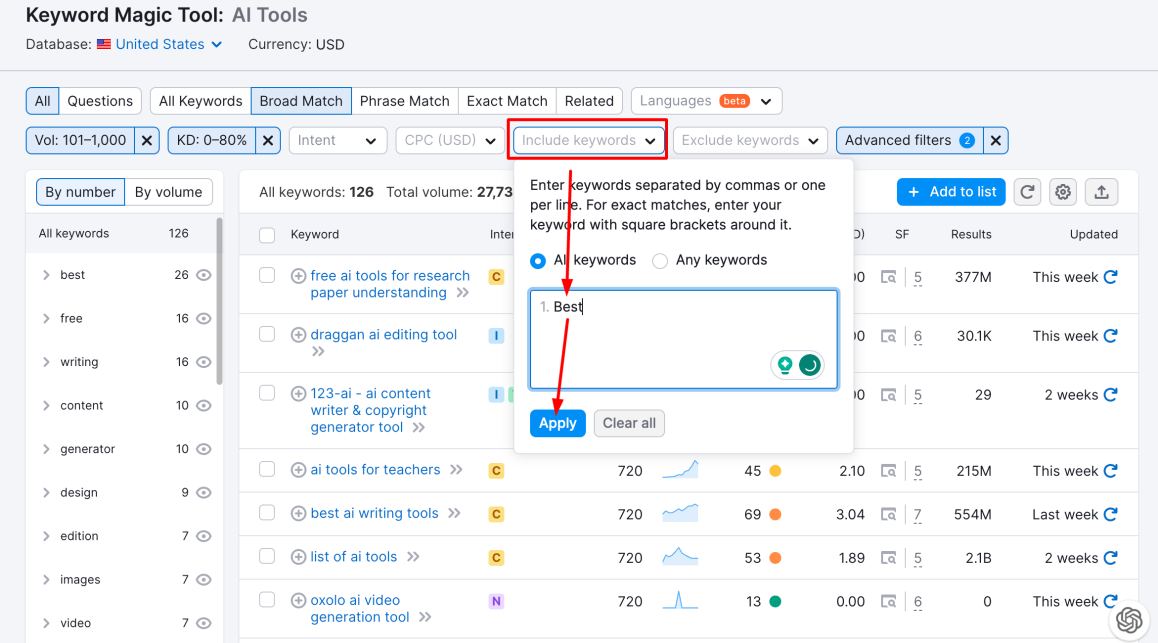
Task: Open the Intent filter dropdown
Action: click(337, 141)
